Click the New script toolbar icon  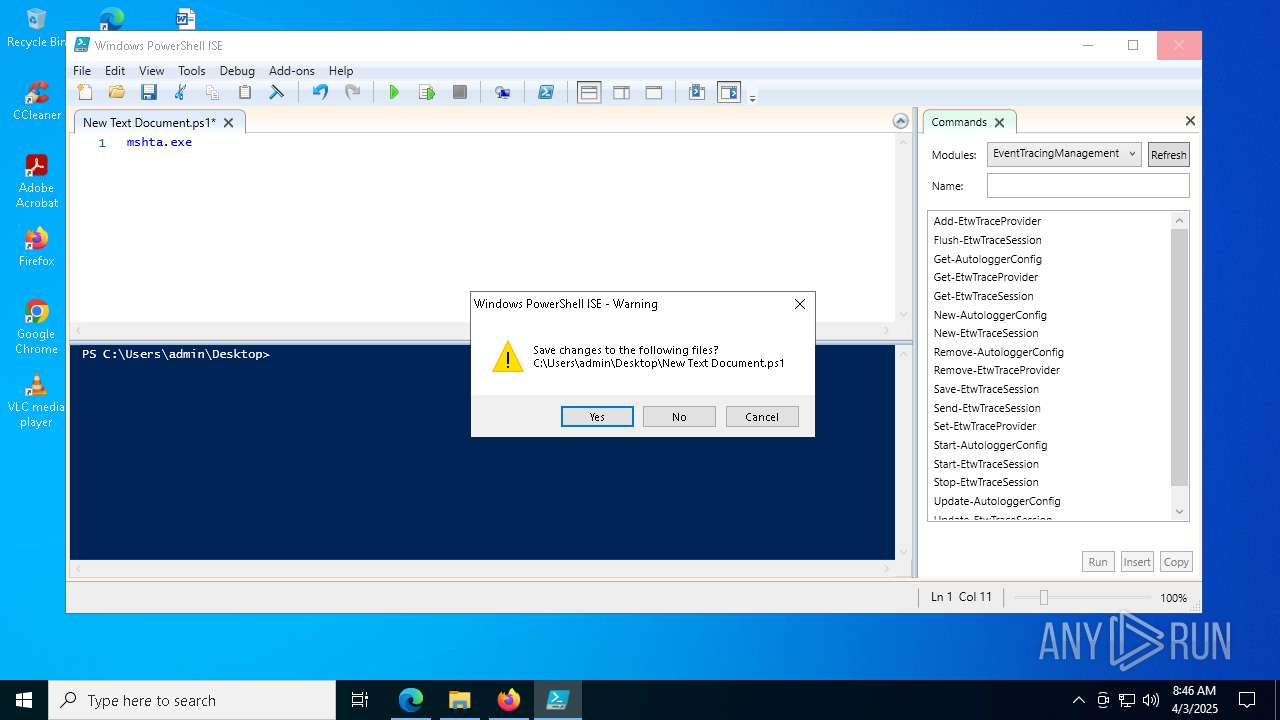[x=85, y=92]
